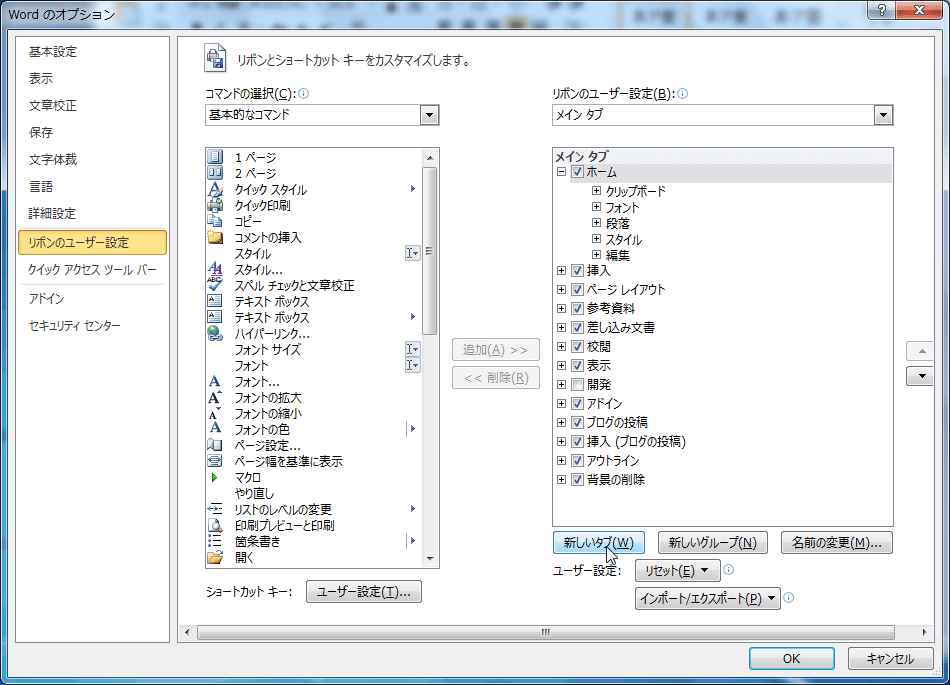The image size is (950, 685).
Task: Expand the 段落 group
Action: (x=596, y=223)
